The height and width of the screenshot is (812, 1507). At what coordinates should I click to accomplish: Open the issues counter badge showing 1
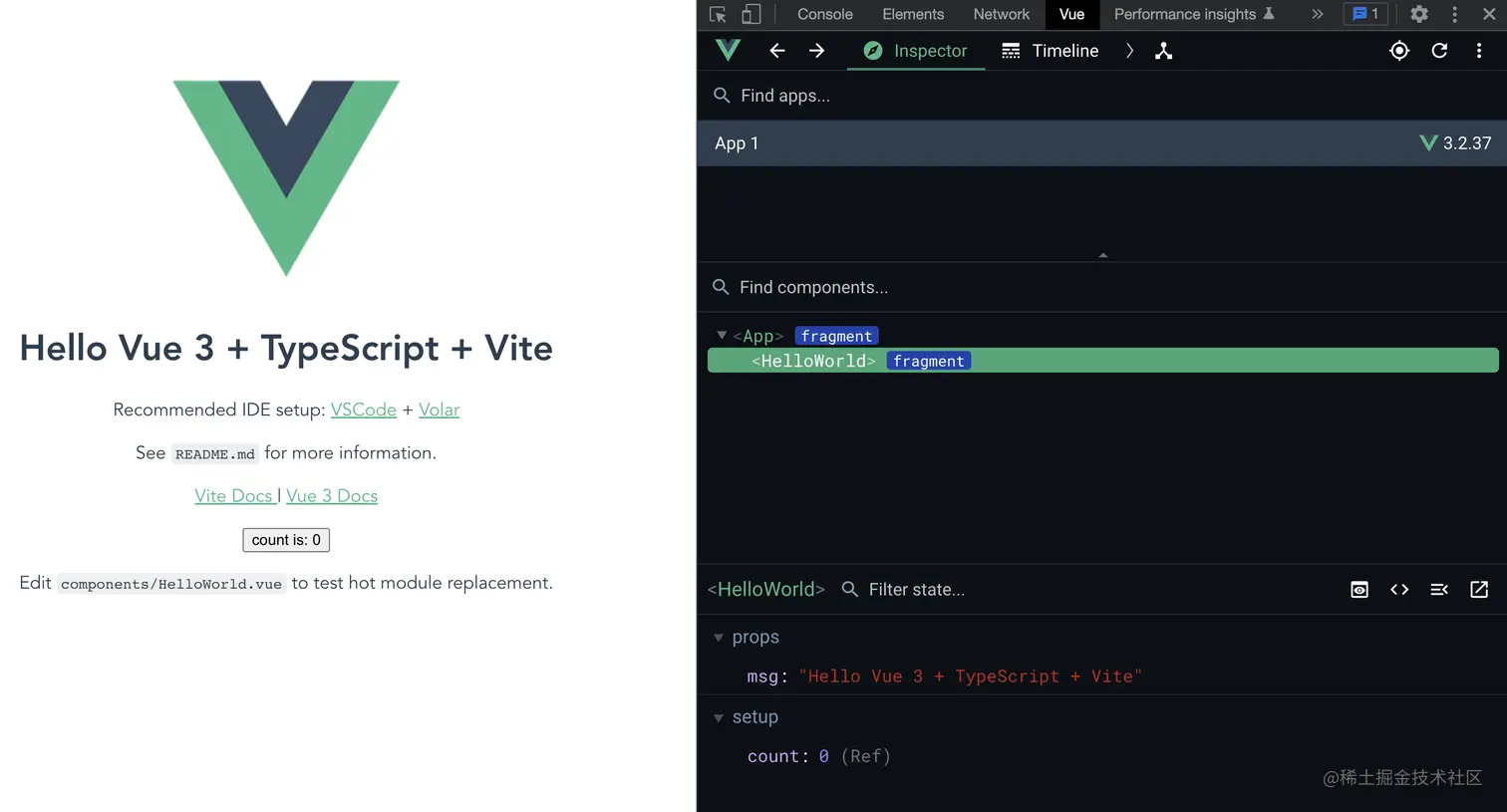1364,14
